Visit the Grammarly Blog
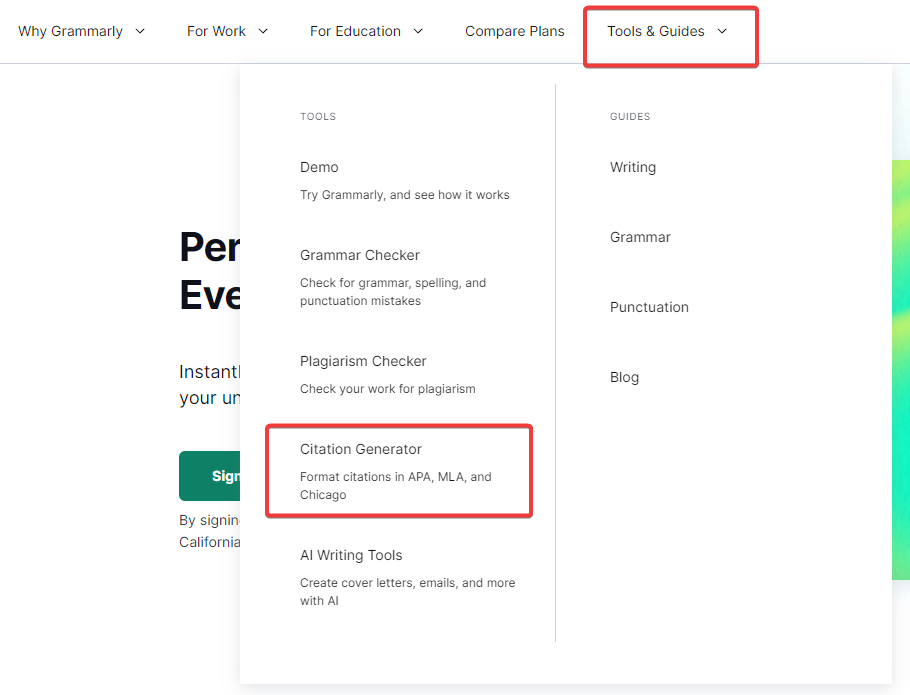 (x=624, y=377)
